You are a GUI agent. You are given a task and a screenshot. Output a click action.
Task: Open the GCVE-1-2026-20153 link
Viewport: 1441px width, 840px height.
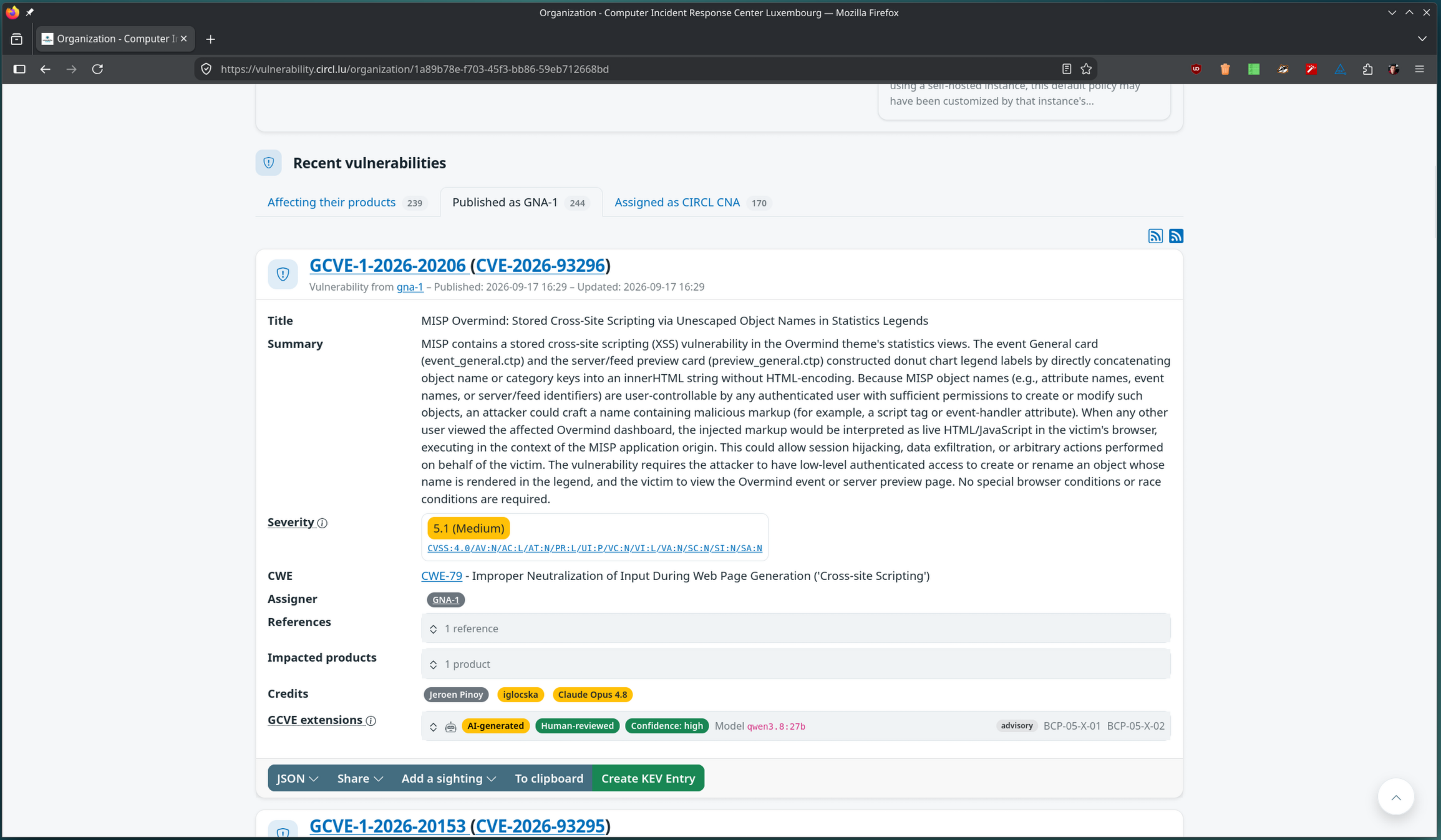click(387, 826)
